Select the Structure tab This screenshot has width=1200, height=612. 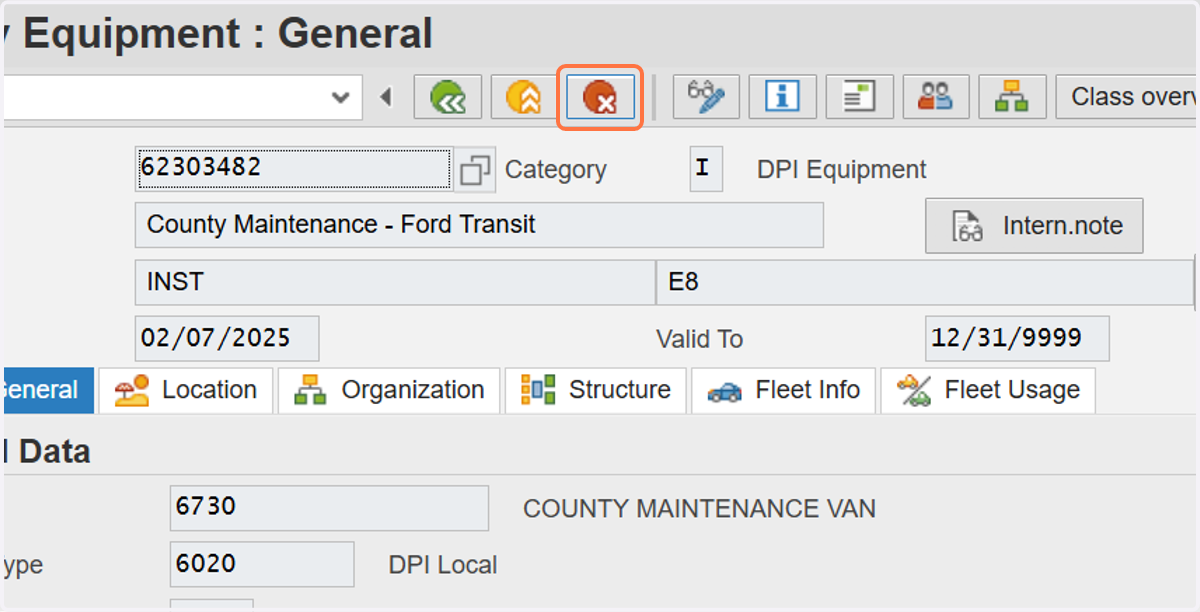click(596, 390)
